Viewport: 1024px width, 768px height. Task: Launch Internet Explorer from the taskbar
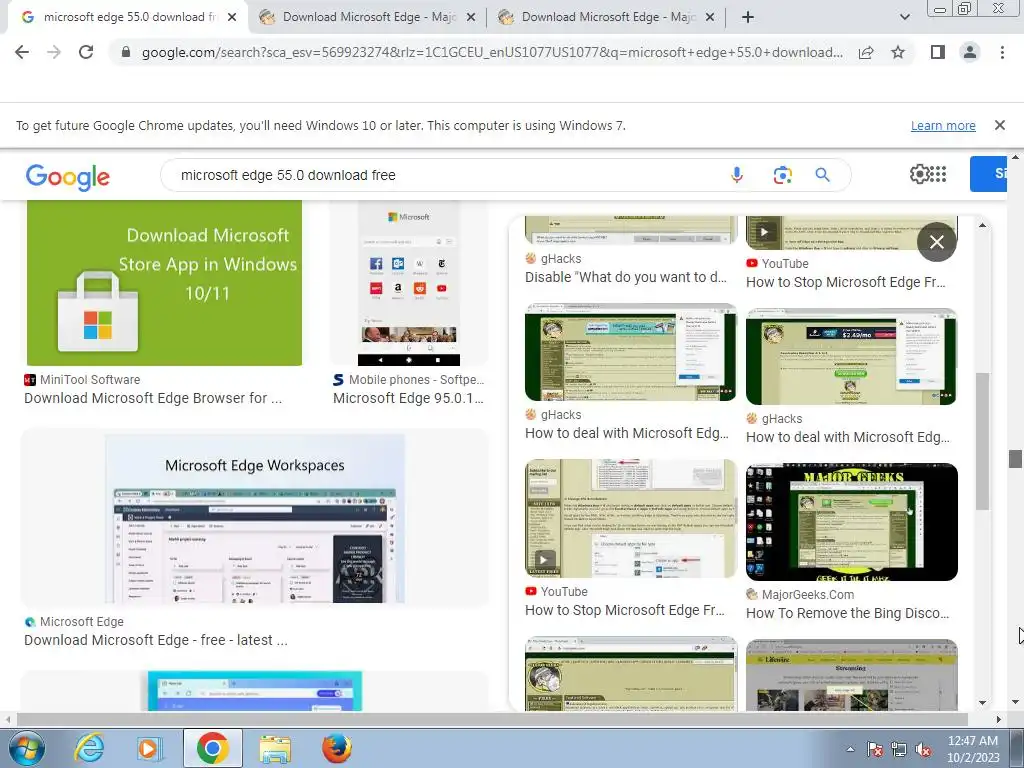[89, 748]
